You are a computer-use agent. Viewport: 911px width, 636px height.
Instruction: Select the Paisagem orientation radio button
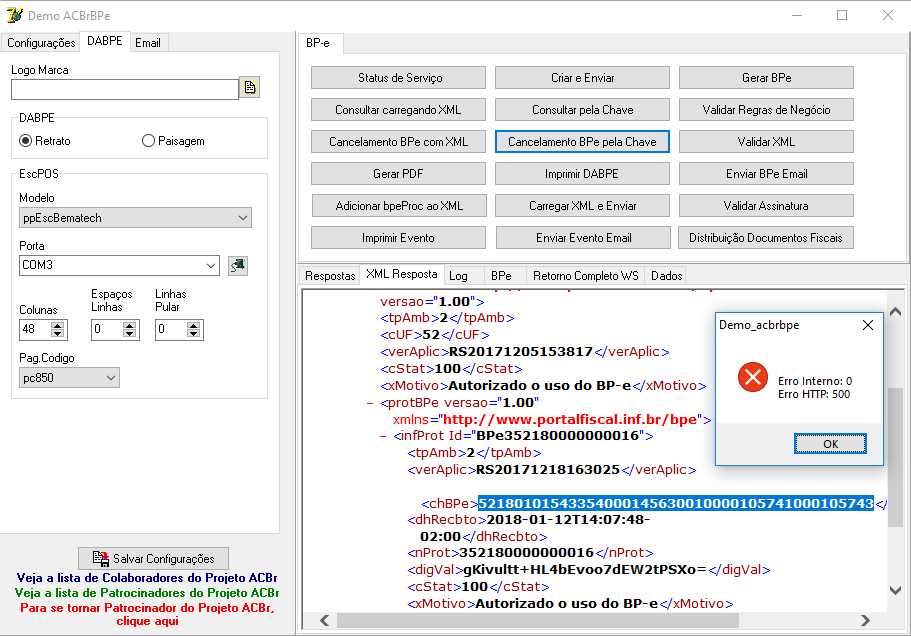click(148, 141)
